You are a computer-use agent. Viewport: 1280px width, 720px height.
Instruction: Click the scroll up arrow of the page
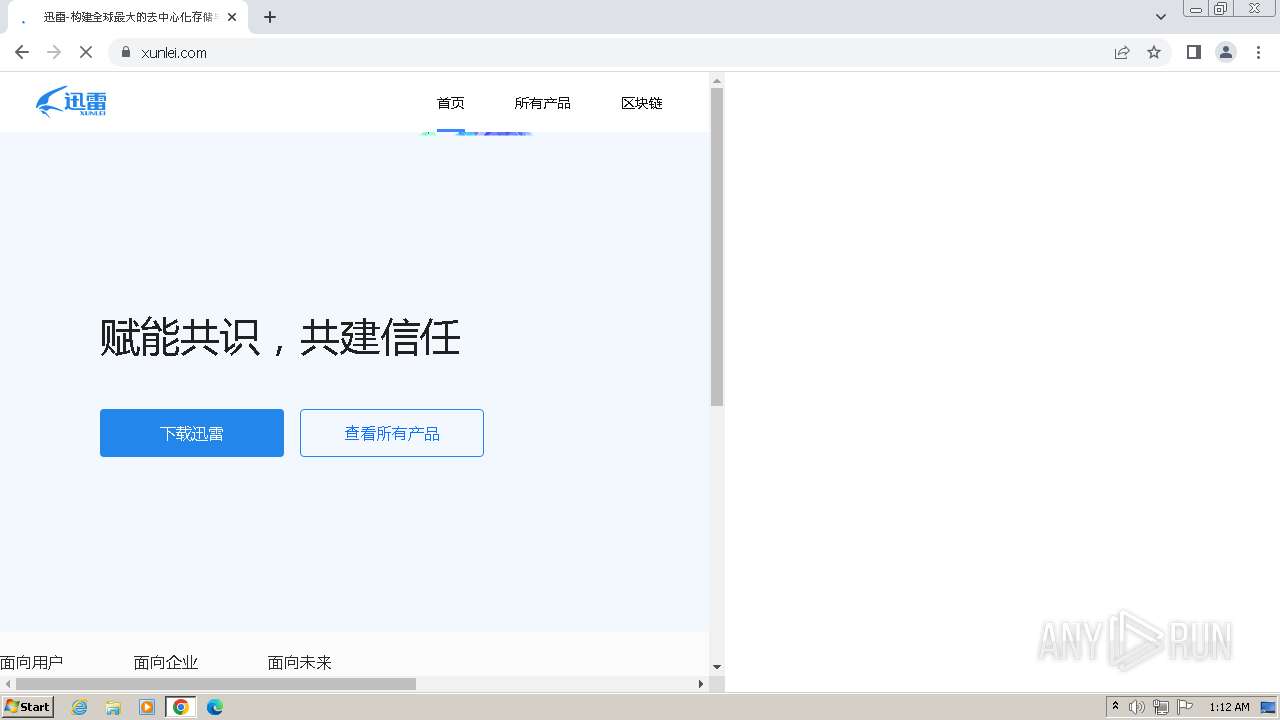click(x=717, y=80)
